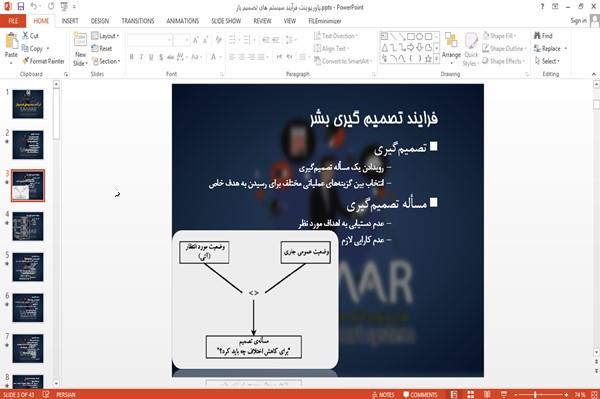Click the New Slide icon
Viewport: 600px width, 399px height.
(x=80, y=40)
